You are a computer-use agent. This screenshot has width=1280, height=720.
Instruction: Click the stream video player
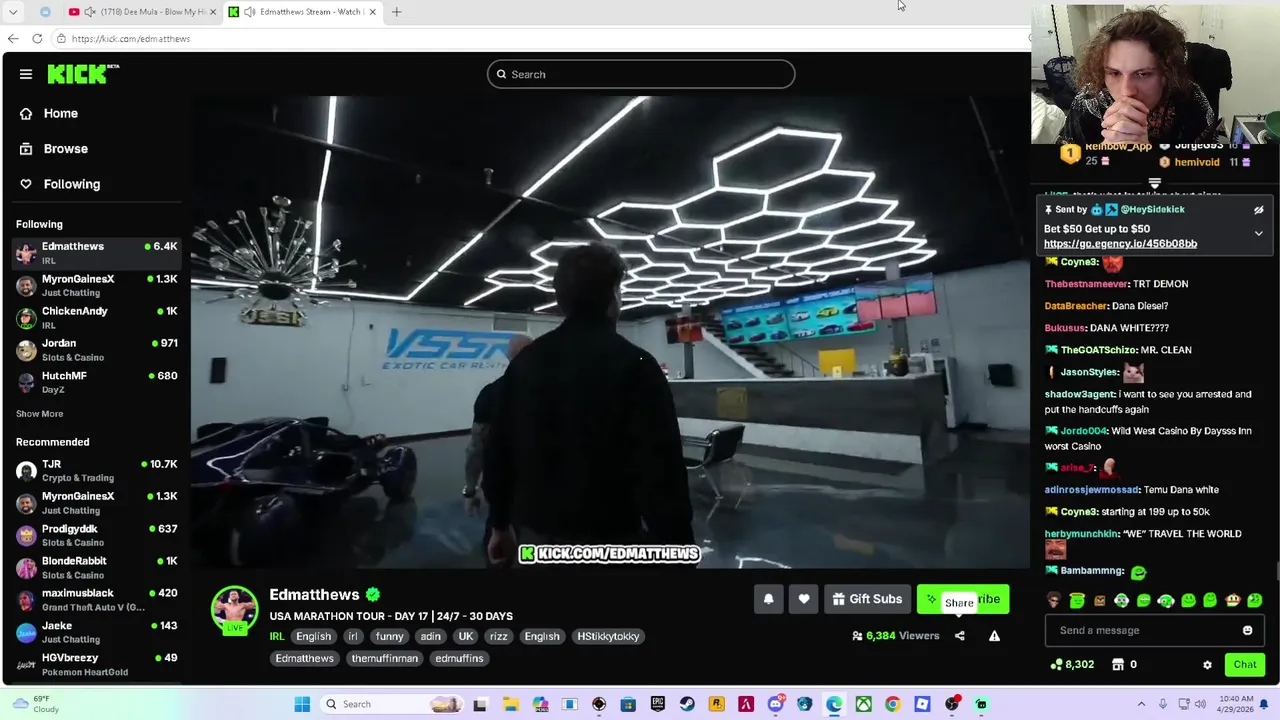coord(610,332)
